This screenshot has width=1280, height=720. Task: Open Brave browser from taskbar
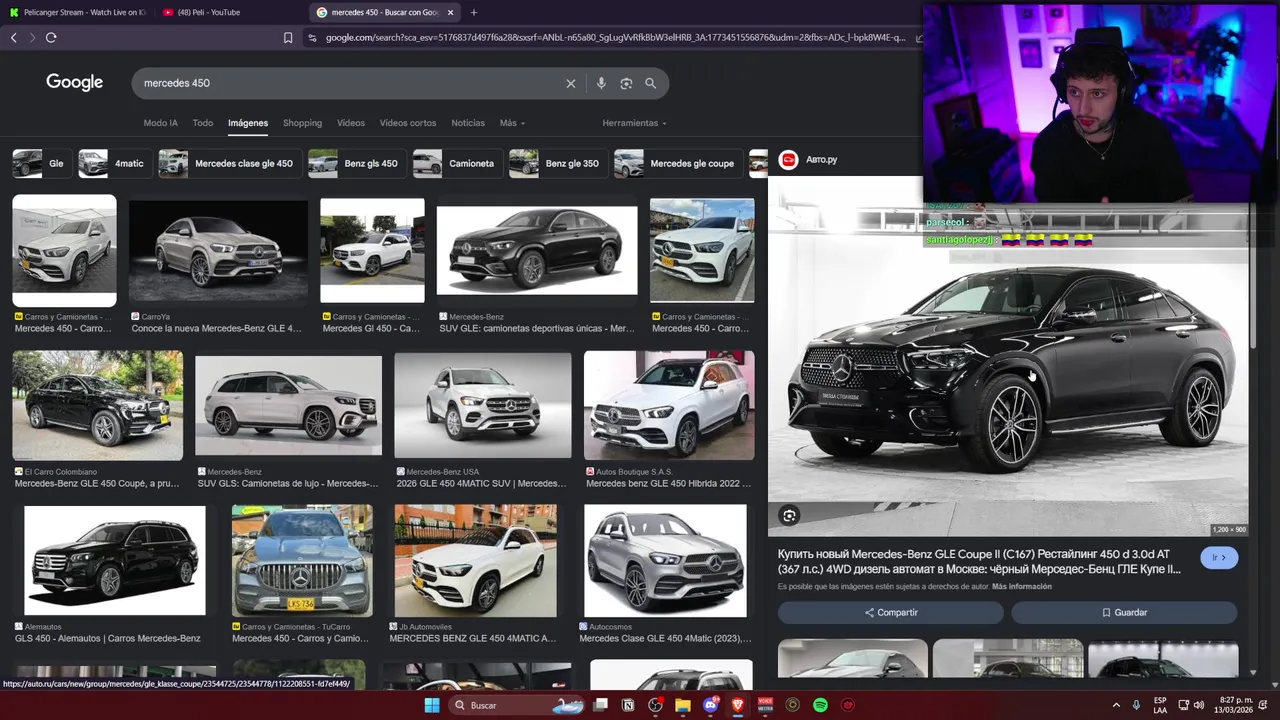pos(738,705)
